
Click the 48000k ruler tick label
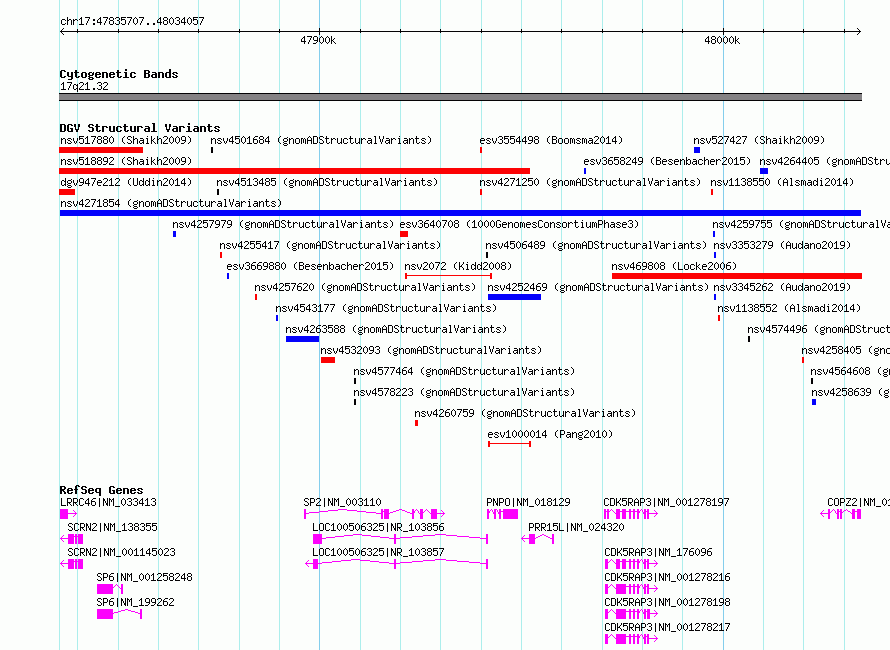click(722, 40)
